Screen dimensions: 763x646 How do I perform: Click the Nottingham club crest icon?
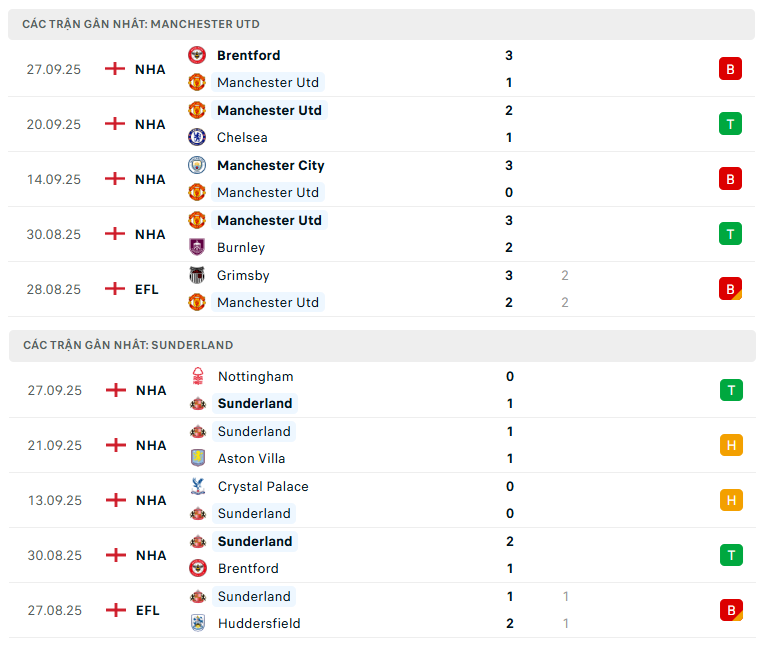pyautogui.click(x=198, y=376)
